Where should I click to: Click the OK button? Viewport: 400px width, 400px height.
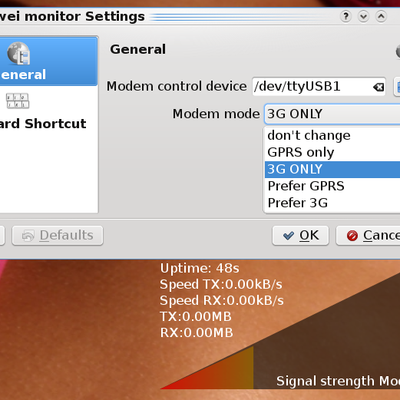pos(301,236)
